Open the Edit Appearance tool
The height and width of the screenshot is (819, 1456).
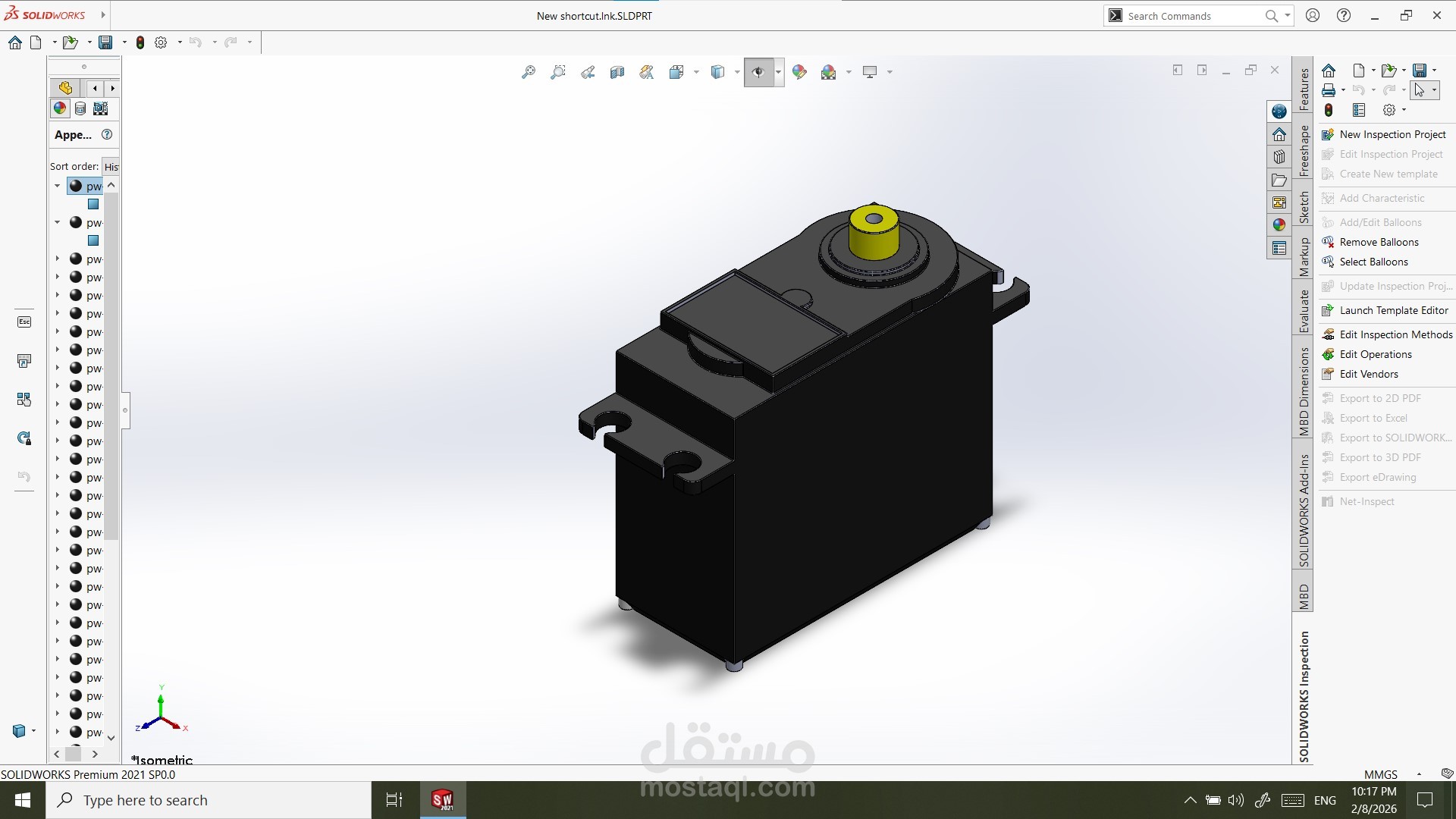click(799, 71)
